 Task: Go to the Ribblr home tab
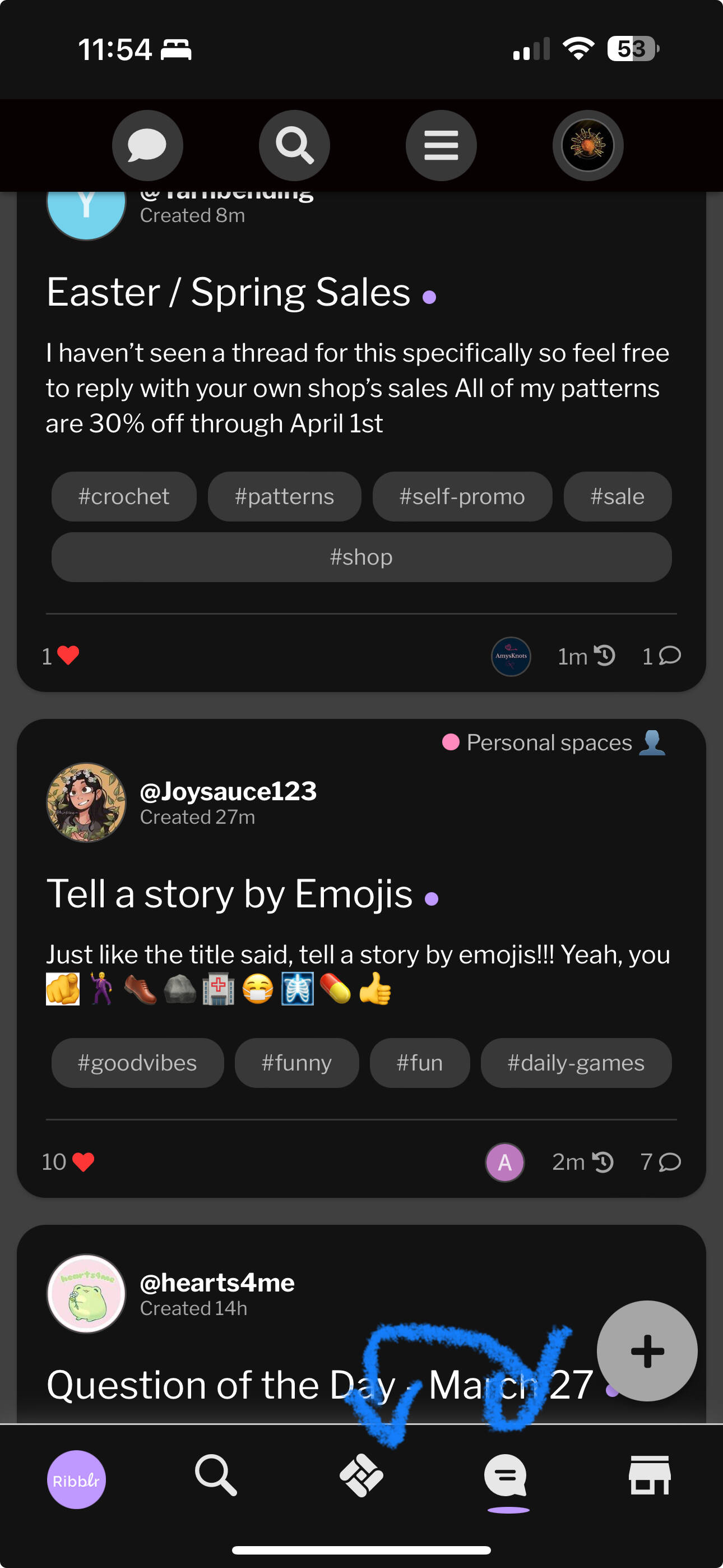pyautogui.click(x=77, y=1480)
